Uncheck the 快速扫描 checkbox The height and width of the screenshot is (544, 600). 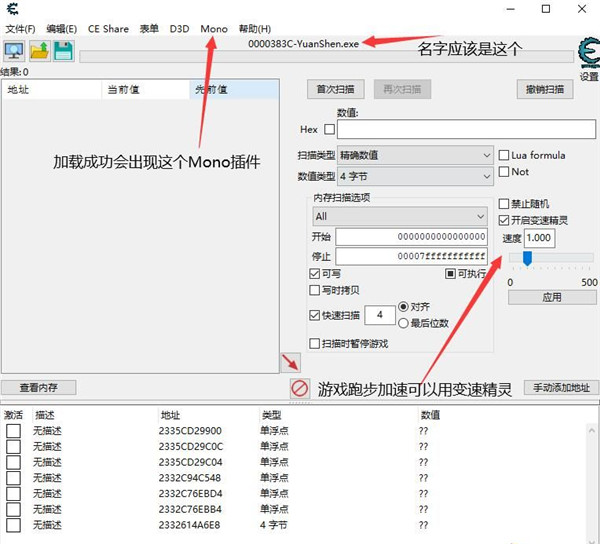(x=314, y=315)
